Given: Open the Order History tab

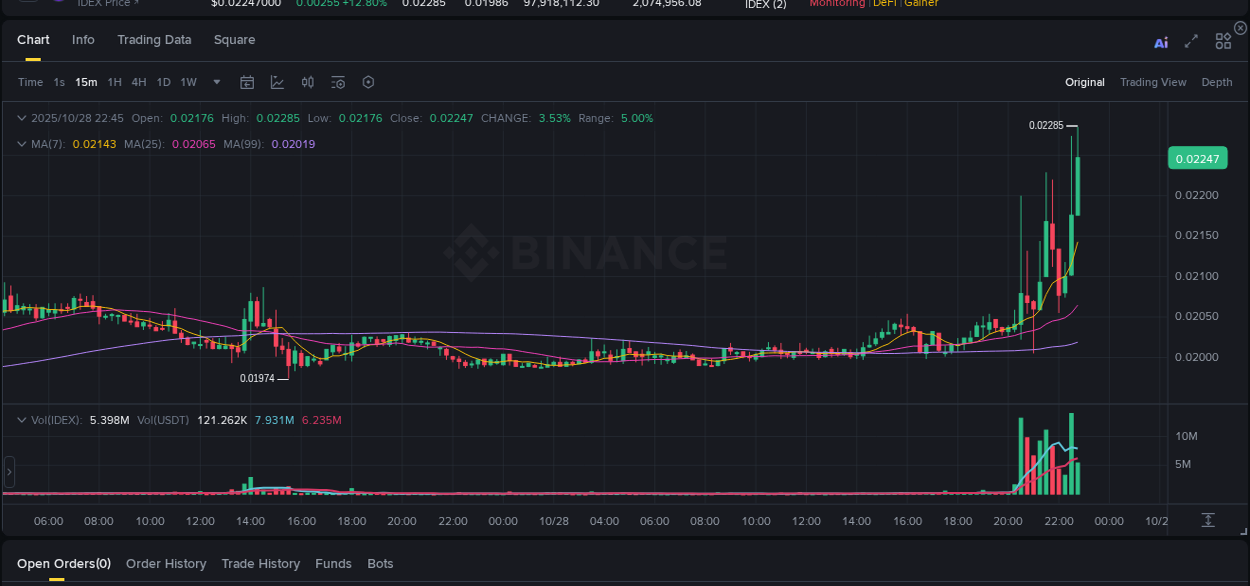Looking at the screenshot, I should pos(166,563).
